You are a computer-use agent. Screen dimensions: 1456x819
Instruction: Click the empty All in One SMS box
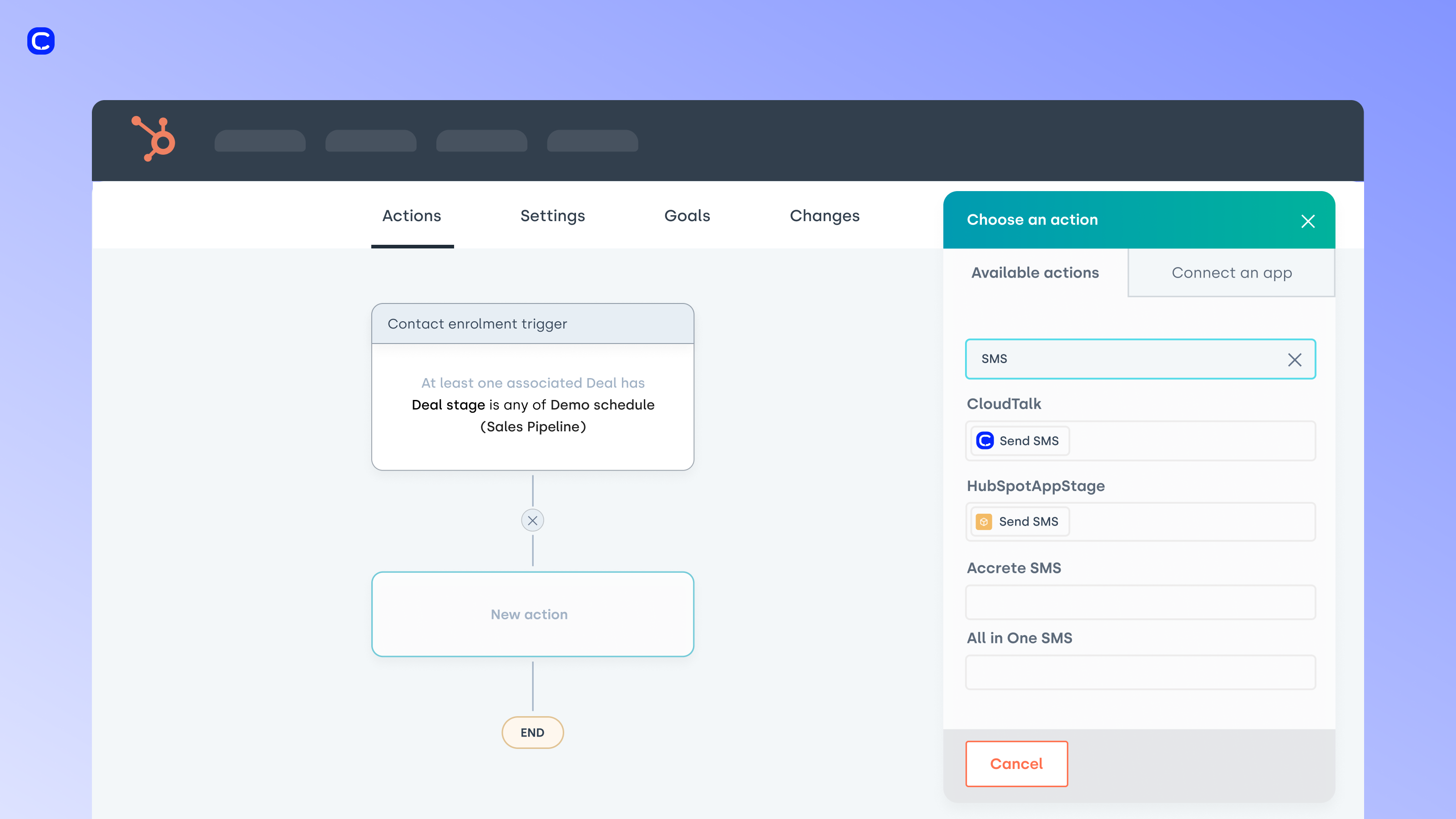point(1139,672)
